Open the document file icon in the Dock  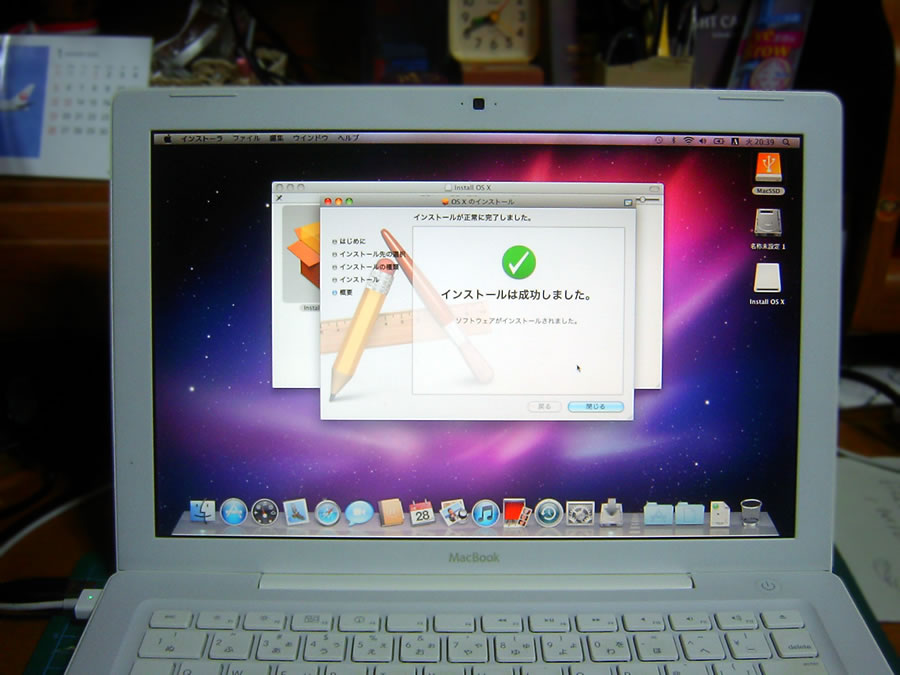coord(720,514)
